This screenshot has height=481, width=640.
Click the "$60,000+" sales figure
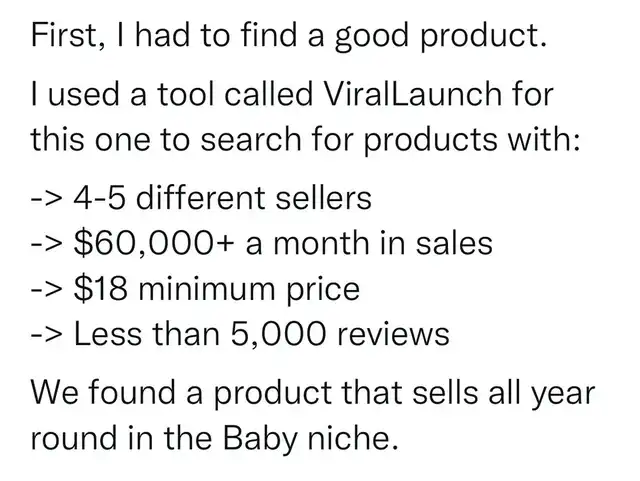(x=135, y=244)
